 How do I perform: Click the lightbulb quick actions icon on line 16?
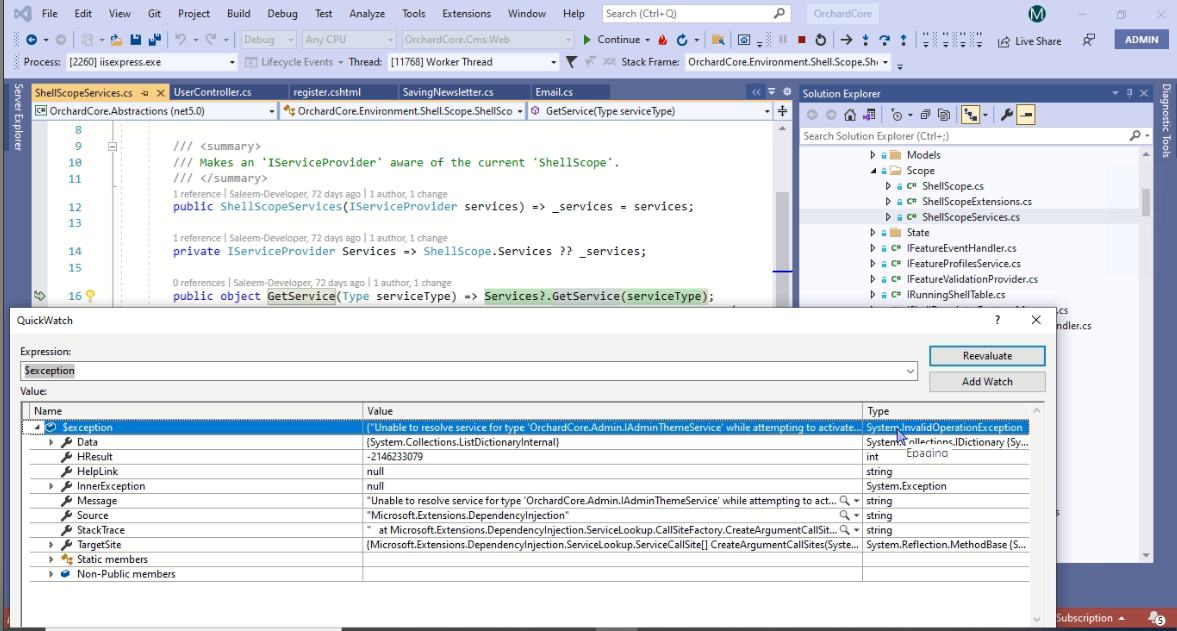pos(90,296)
